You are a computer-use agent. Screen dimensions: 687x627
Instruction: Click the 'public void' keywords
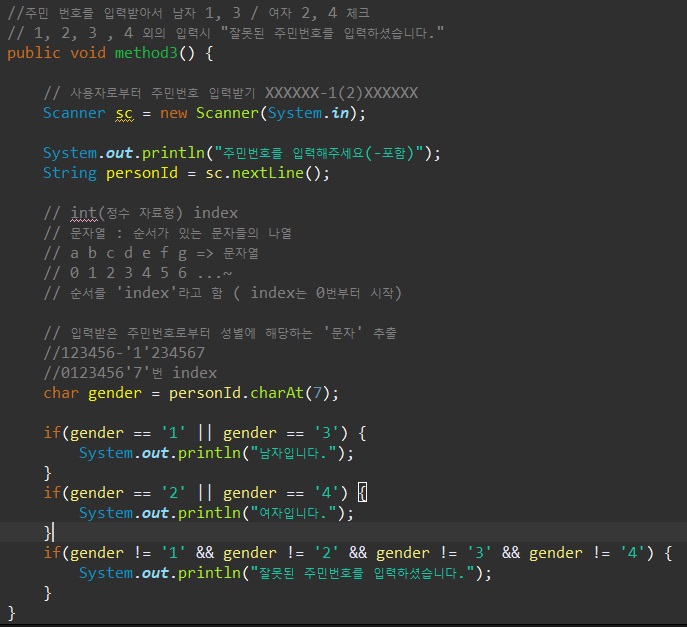coord(57,53)
